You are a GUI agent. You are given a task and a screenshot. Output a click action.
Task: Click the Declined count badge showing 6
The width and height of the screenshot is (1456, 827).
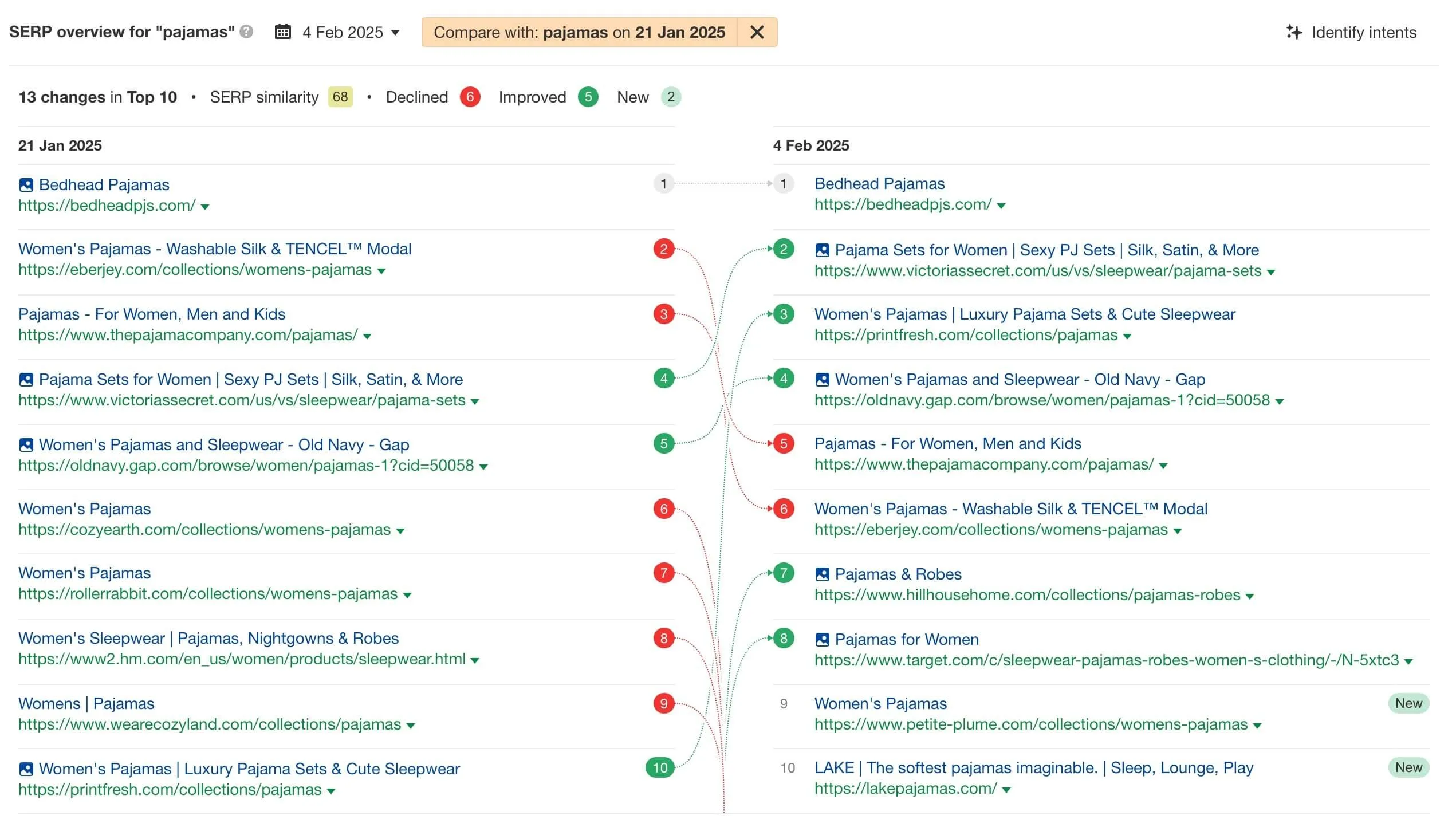pos(470,97)
